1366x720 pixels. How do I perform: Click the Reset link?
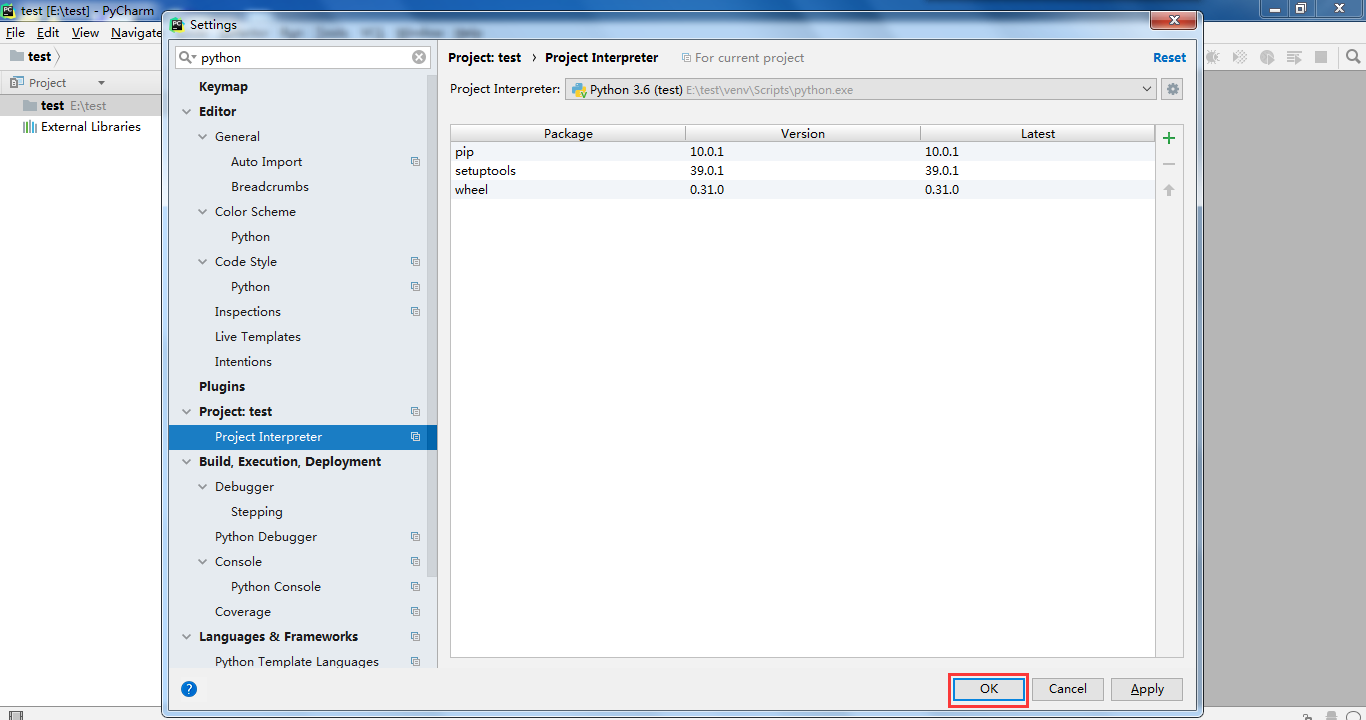coord(1169,58)
